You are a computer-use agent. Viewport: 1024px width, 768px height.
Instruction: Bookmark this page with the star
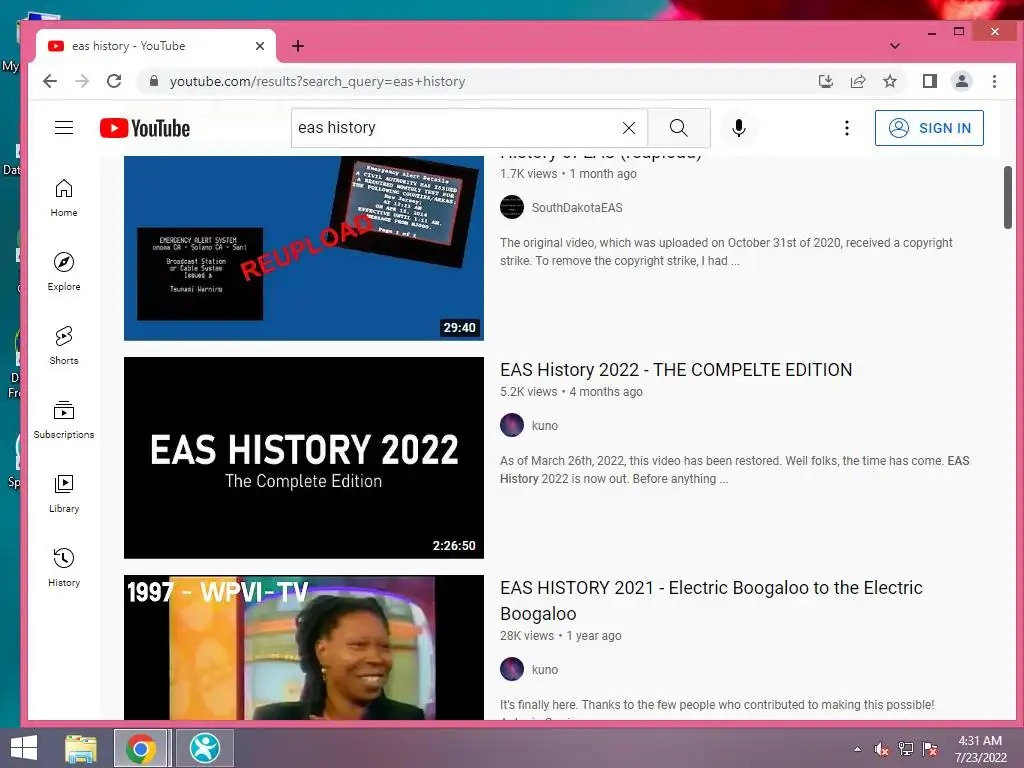[889, 81]
